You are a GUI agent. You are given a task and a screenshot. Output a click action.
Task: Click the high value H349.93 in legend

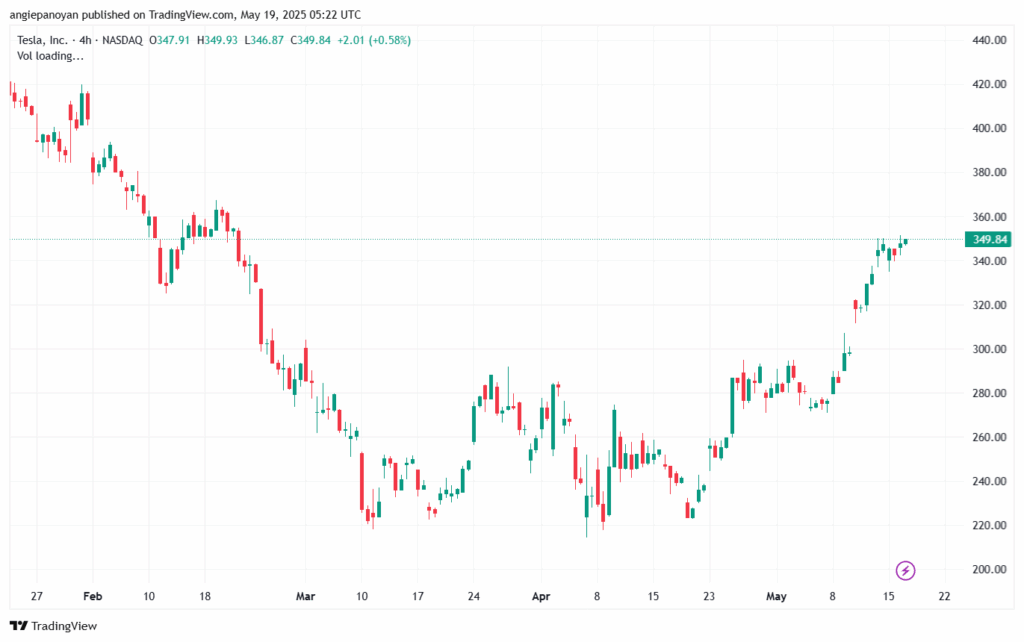[x=217, y=40]
